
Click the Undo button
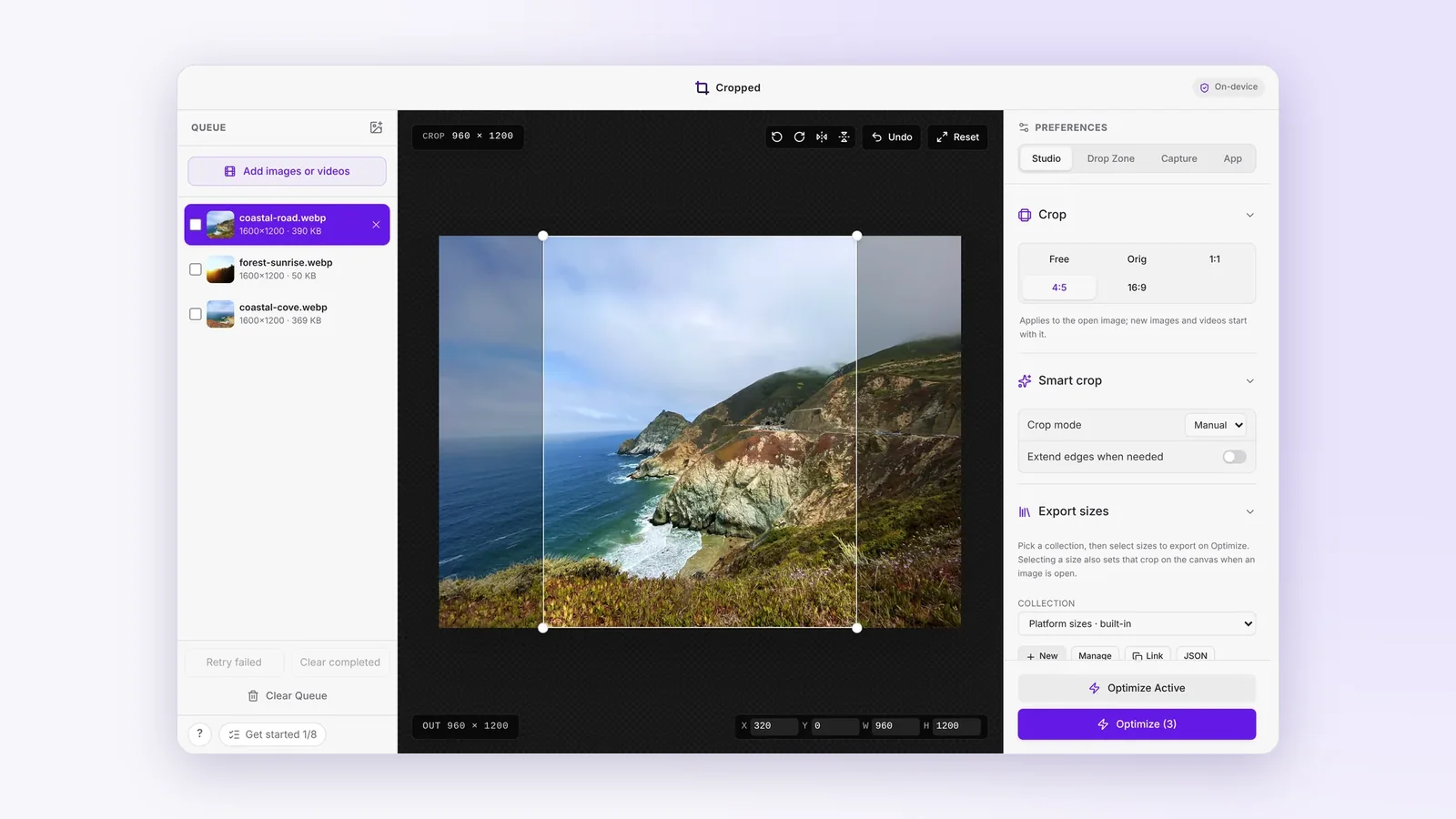click(x=892, y=136)
